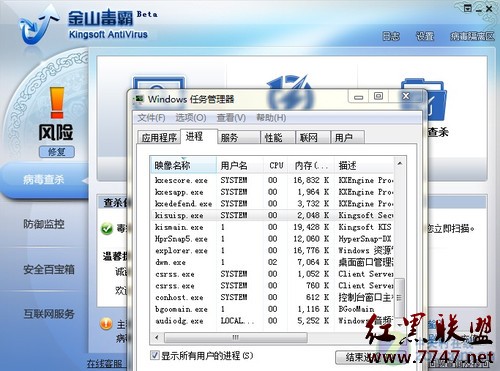Open the 查看(V) menu
500x371 pixels.
click(231, 118)
